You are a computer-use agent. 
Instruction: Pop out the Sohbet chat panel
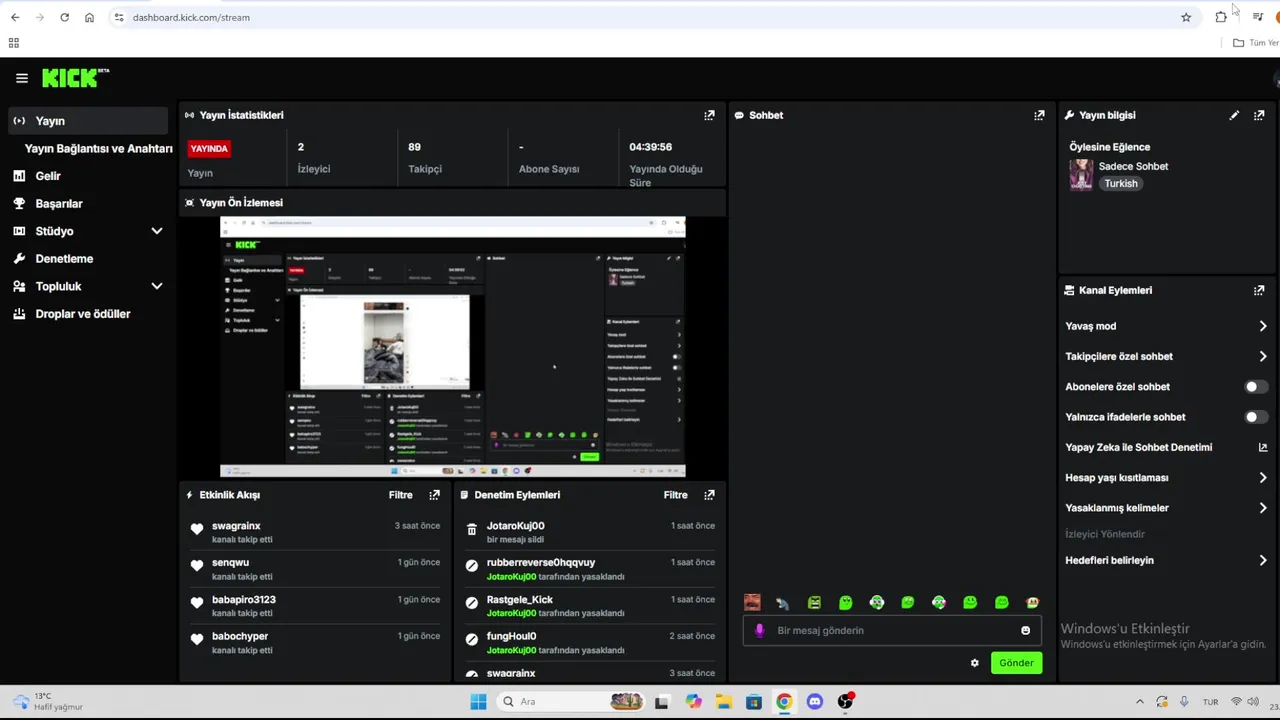click(x=1039, y=115)
